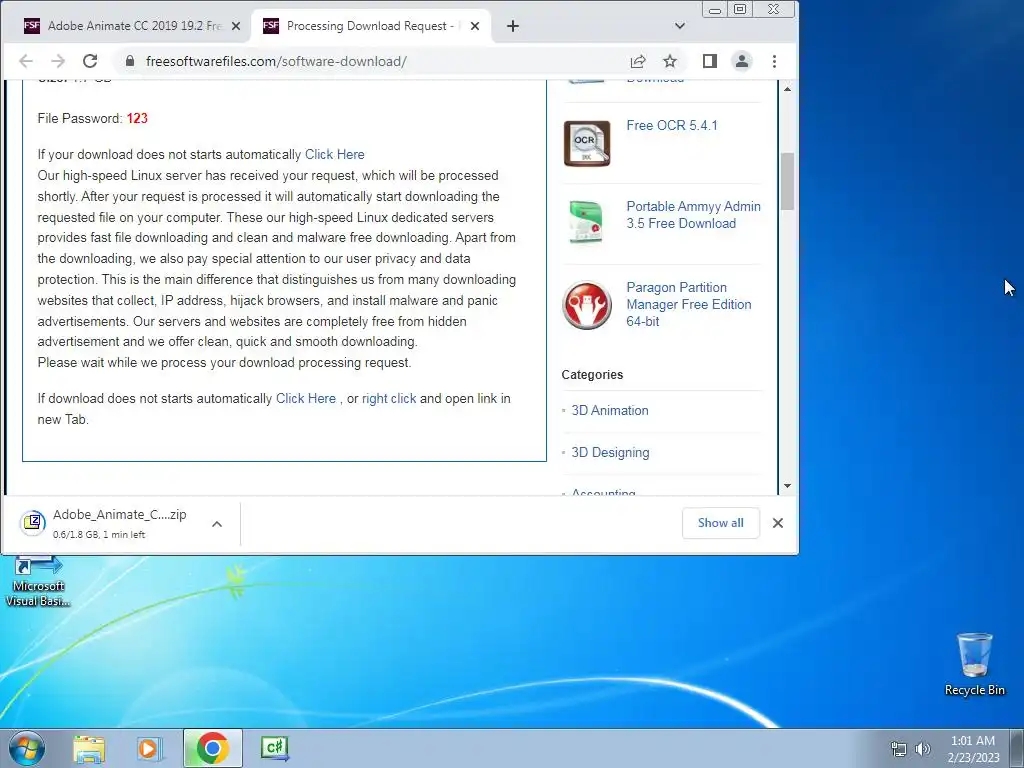Launch Windows Media Player from taskbar

149,748
